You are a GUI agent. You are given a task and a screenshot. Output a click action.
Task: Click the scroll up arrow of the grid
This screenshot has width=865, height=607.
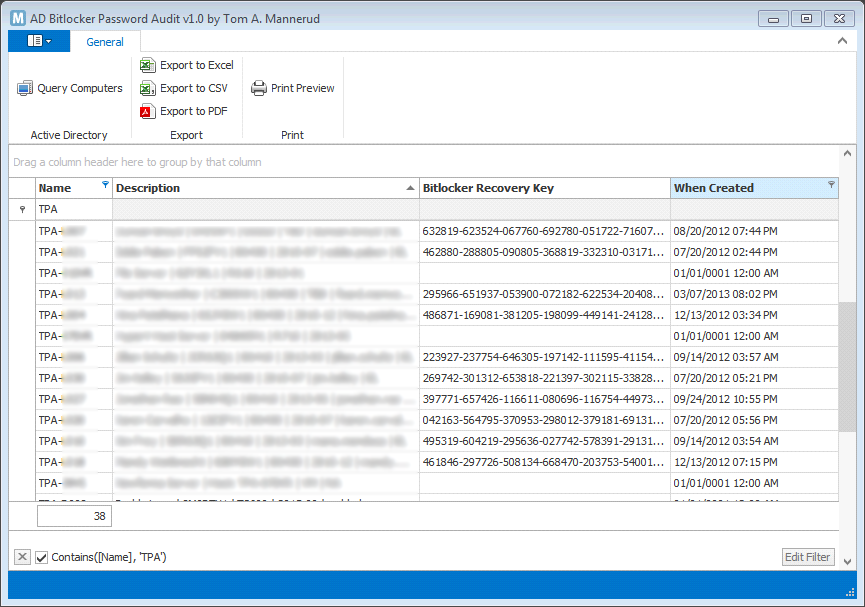847,154
